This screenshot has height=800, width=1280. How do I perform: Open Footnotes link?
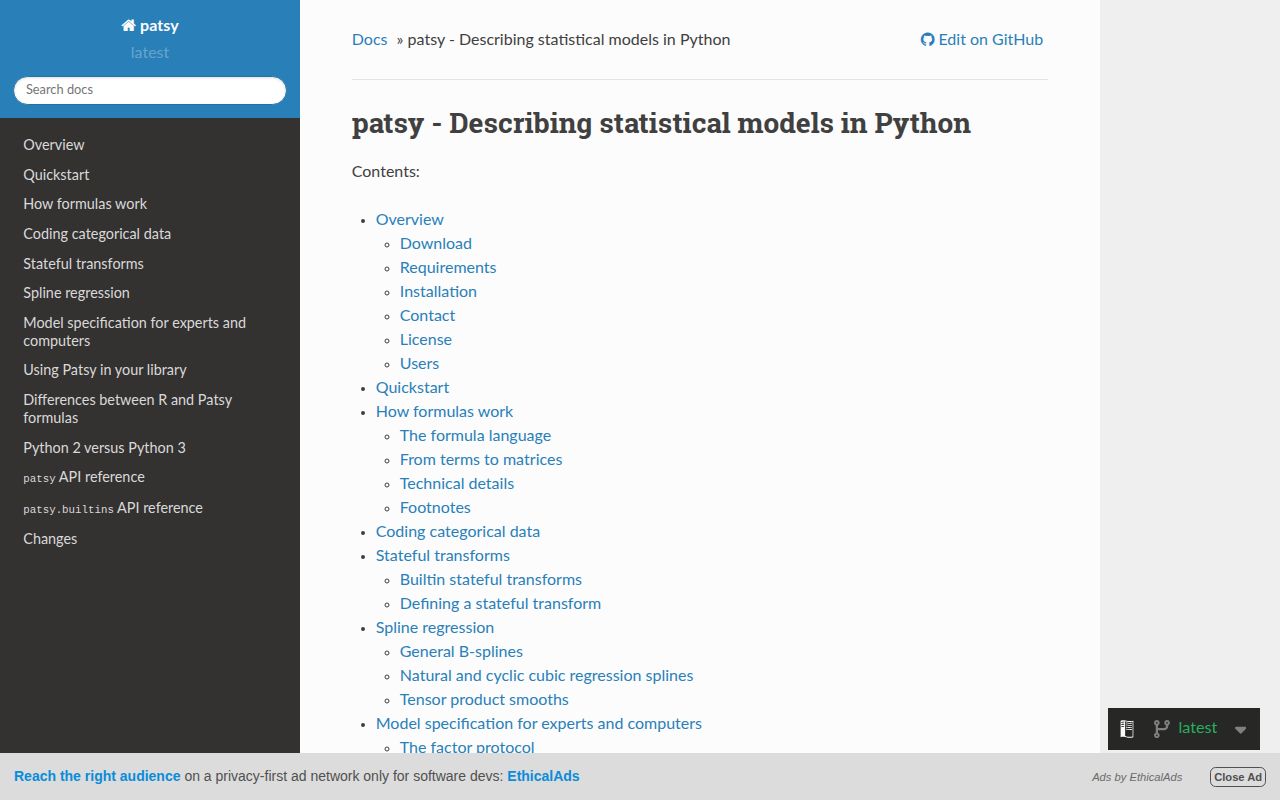[435, 508]
